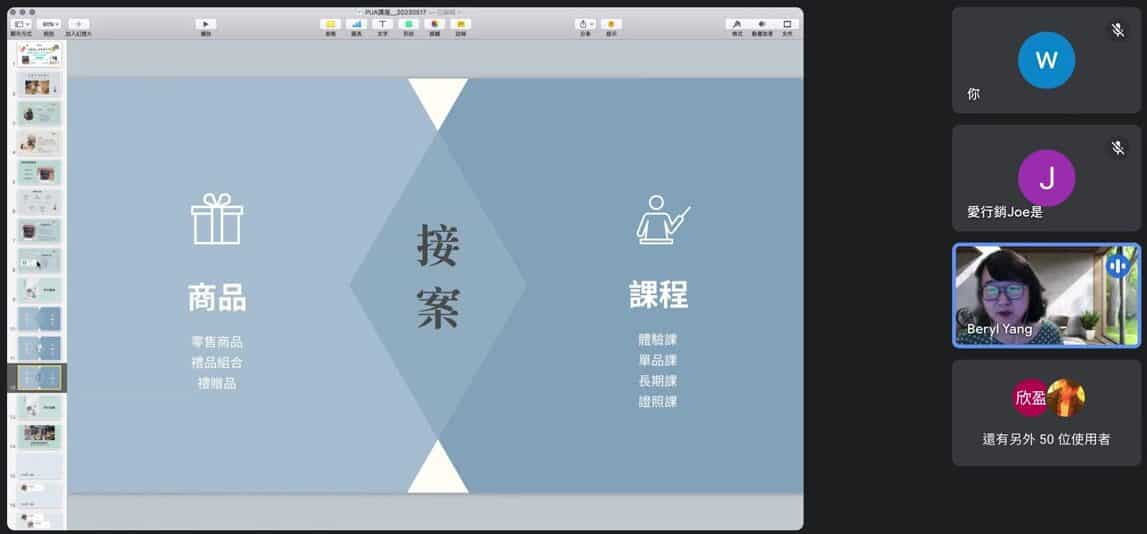The width and height of the screenshot is (1147, 534).
Task: Click the 單品課 text line
Action: [658, 360]
